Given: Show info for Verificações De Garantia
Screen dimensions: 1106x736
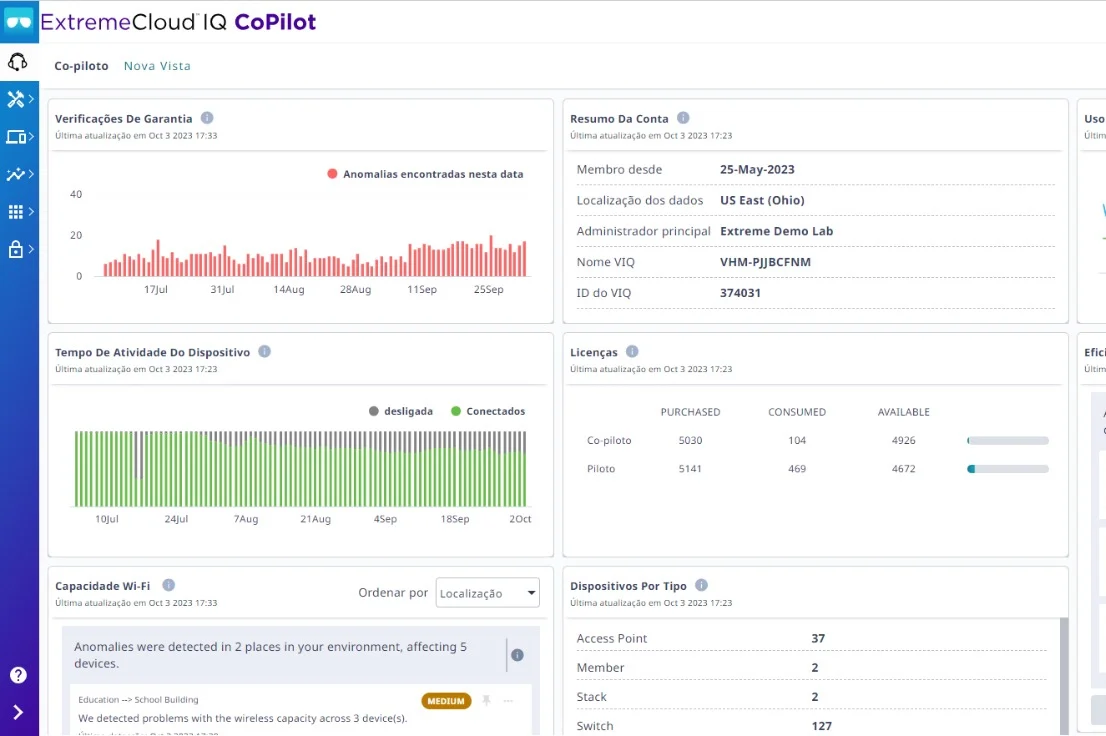Looking at the screenshot, I should [x=207, y=118].
